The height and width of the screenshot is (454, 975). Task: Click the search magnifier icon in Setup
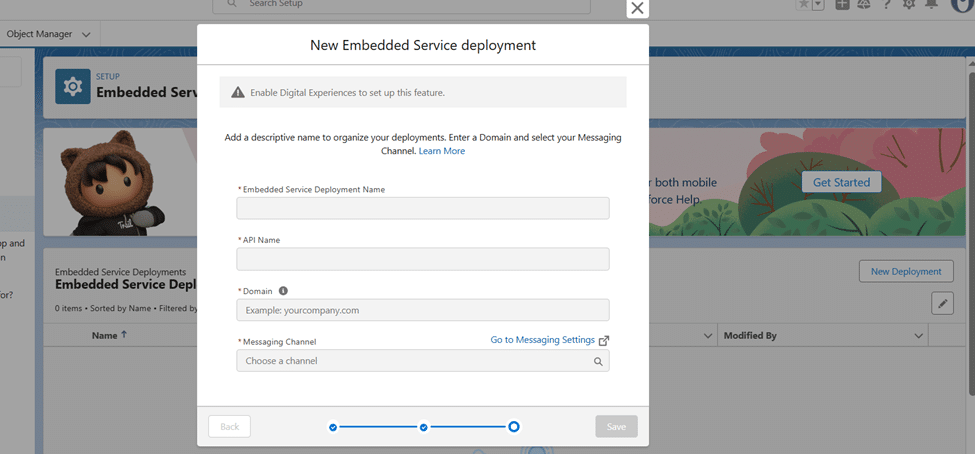(231, 4)
